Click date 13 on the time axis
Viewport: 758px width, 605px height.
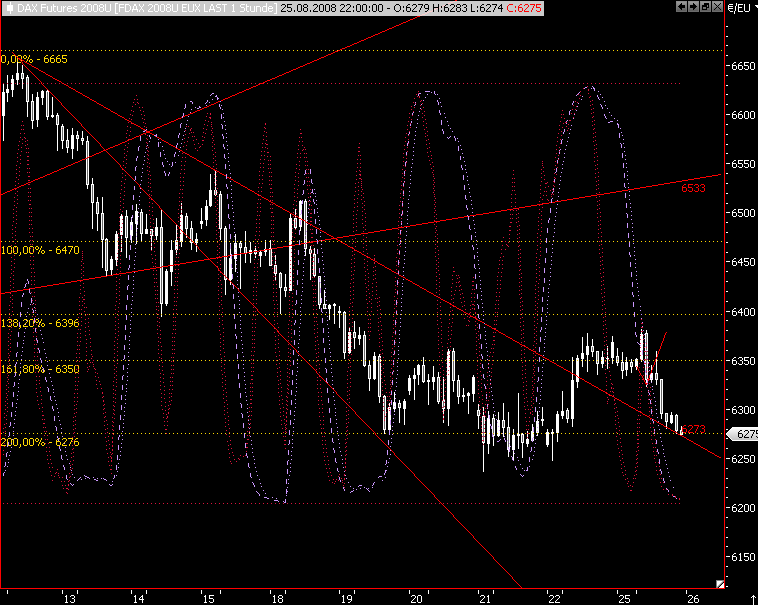click(x=70, y=599)
